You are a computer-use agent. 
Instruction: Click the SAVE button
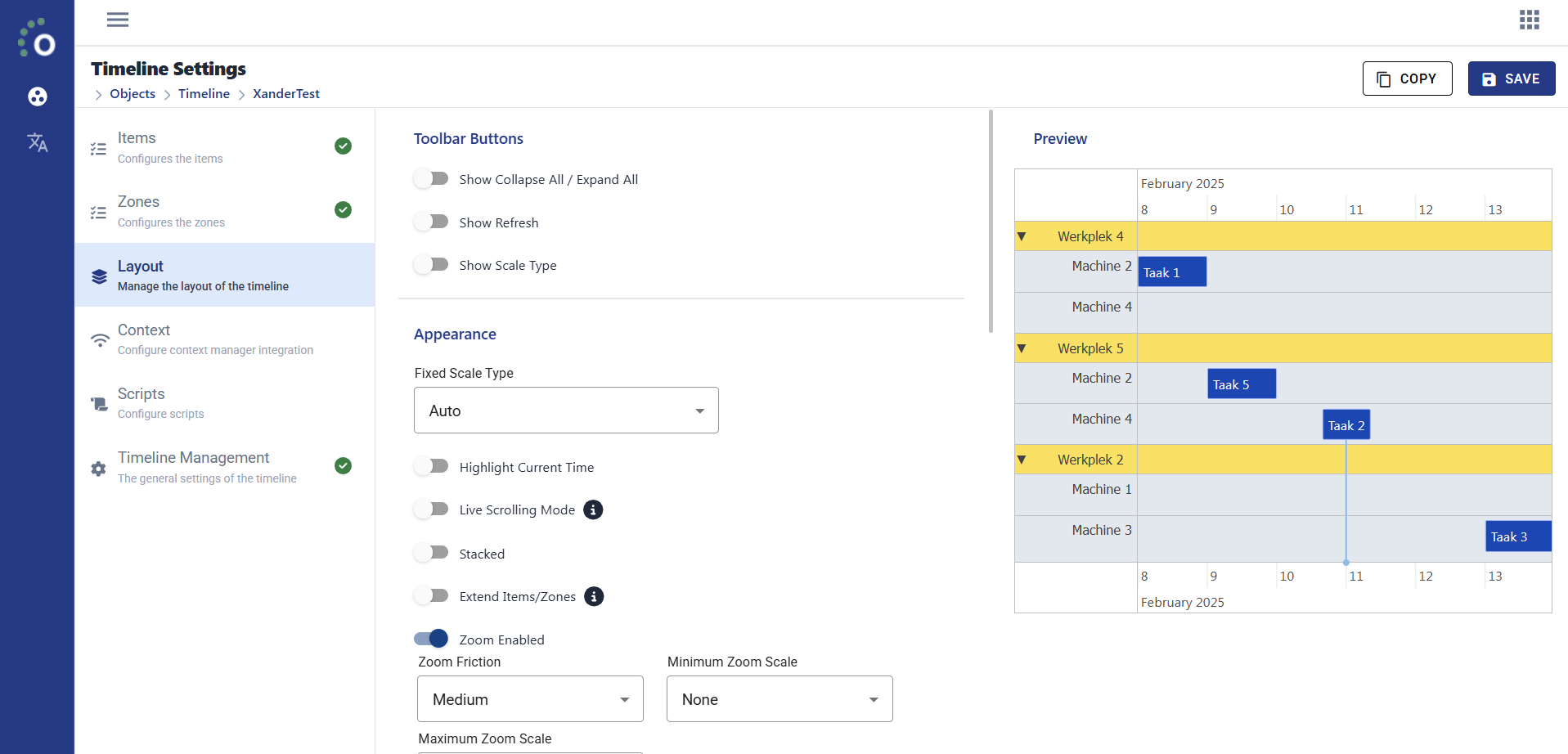tap(1512, 79)
